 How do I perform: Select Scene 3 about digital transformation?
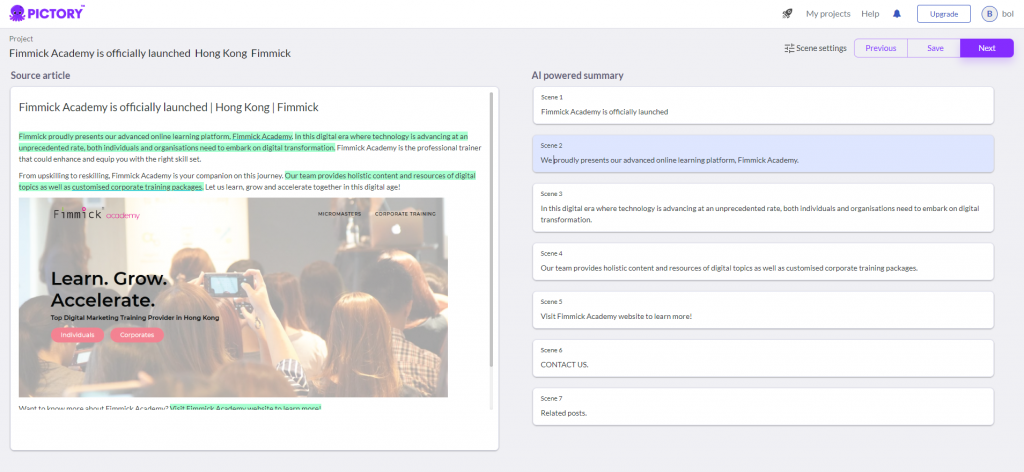[763, 208]
